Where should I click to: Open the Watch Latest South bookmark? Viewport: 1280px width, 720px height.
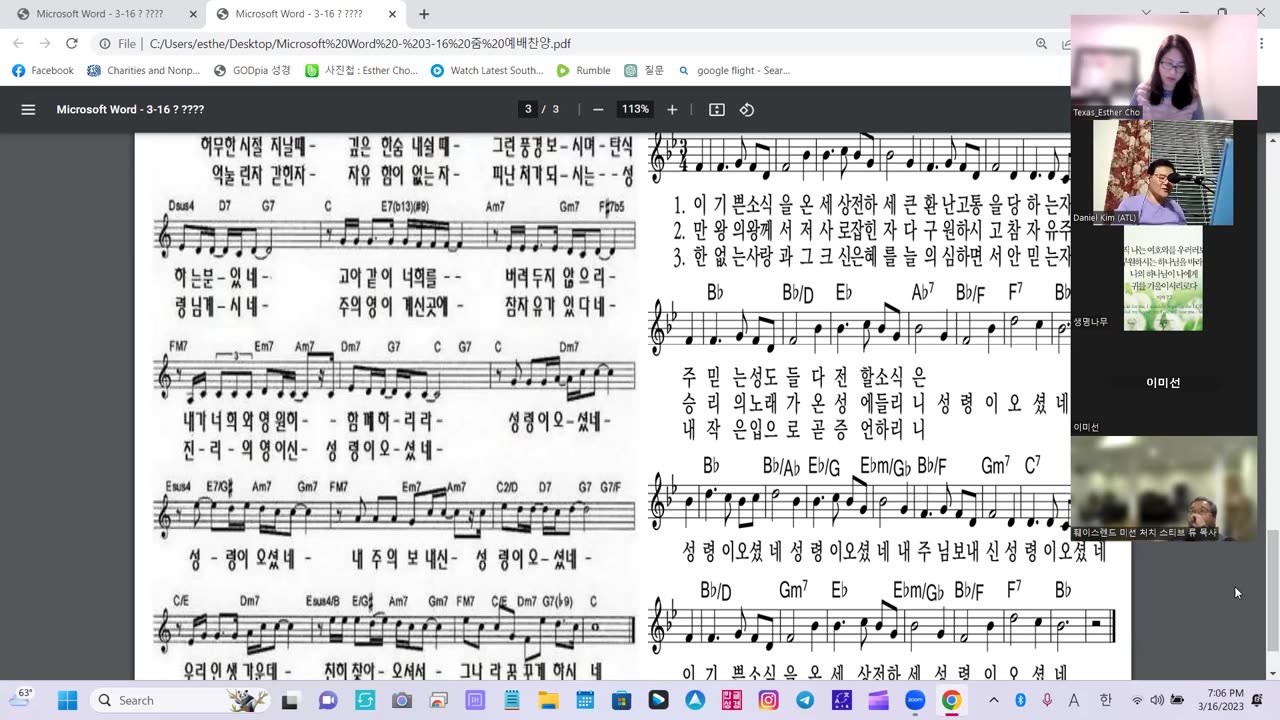487,71
